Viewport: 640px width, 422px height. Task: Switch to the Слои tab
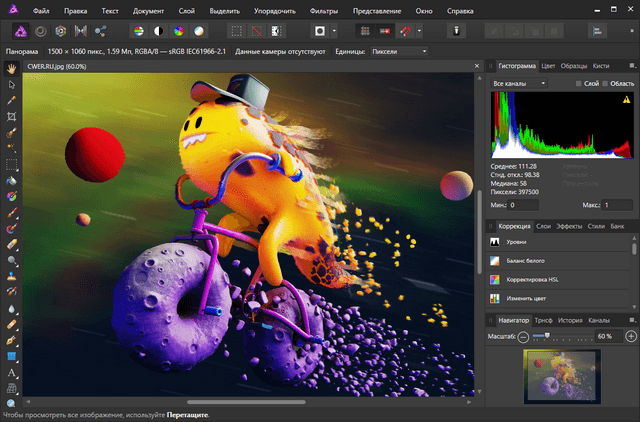(543, 227)
